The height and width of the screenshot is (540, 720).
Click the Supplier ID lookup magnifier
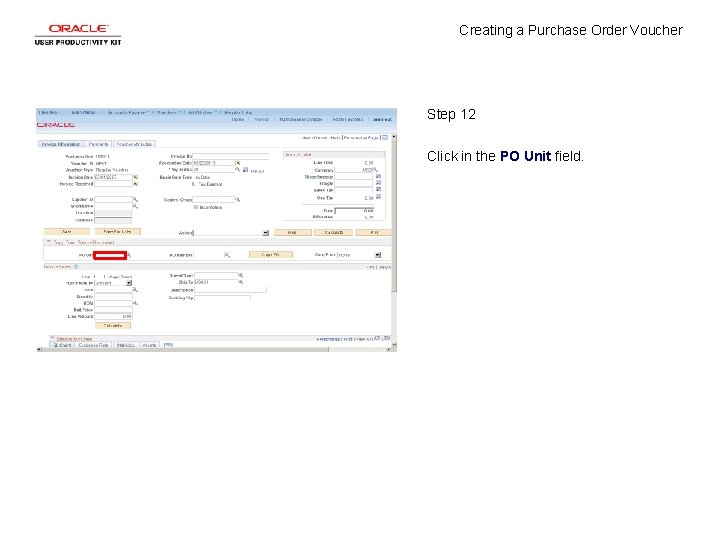(x=135, y=199)
